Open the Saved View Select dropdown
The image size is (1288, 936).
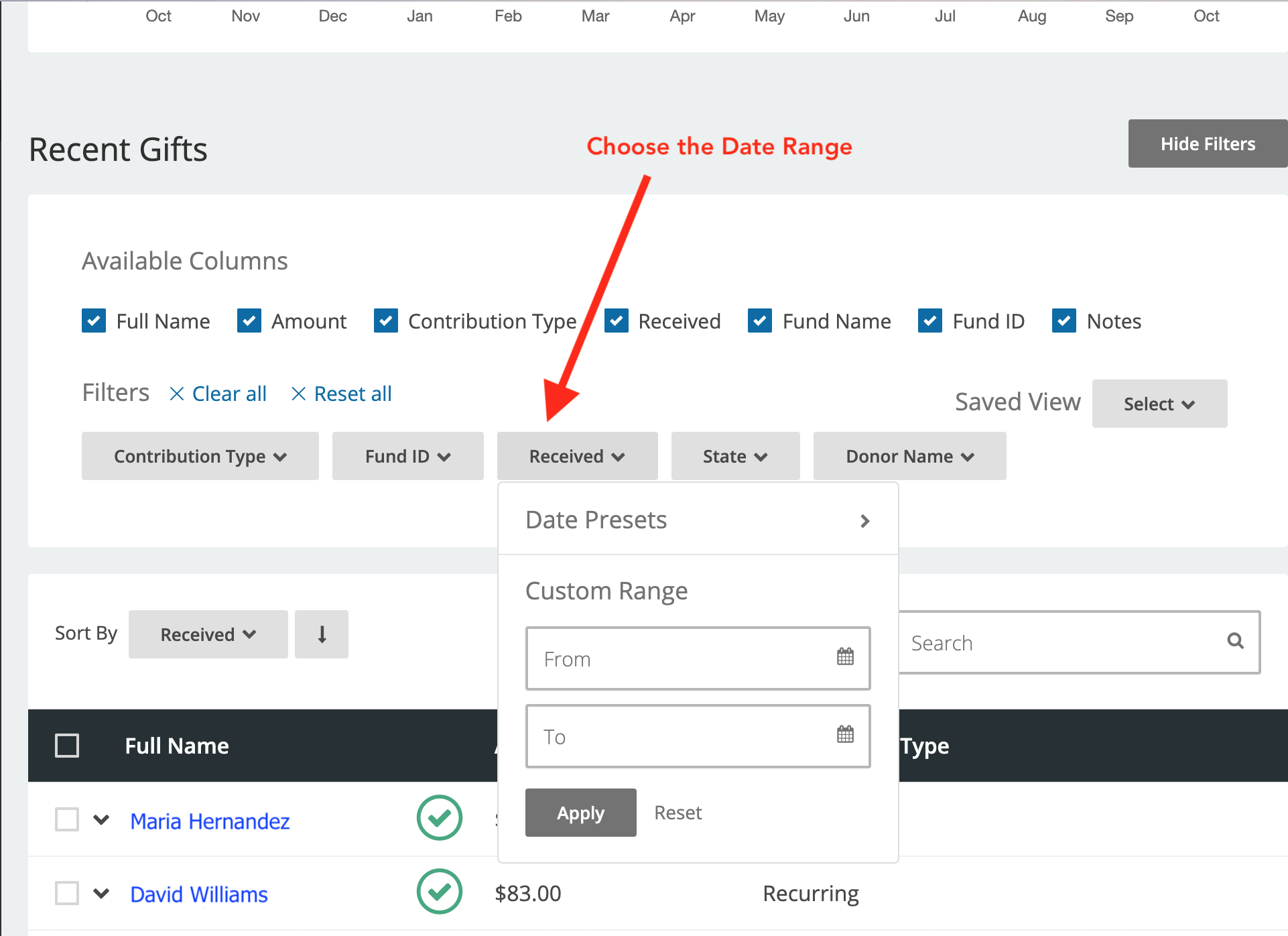(x=1159, y=404)
